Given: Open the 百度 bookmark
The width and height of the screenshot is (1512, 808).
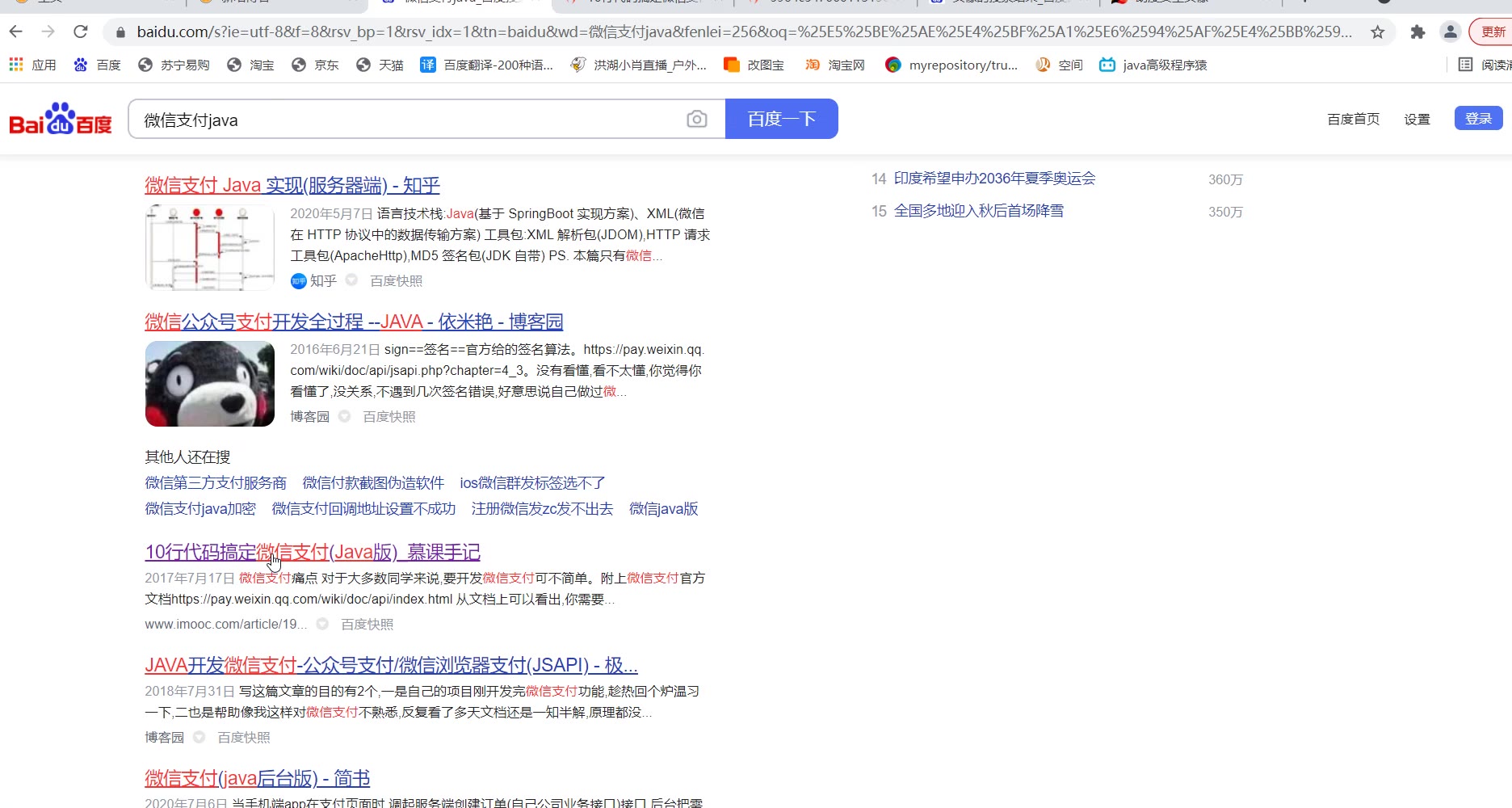Looking at the screenshot, I should tap(97, 65).
